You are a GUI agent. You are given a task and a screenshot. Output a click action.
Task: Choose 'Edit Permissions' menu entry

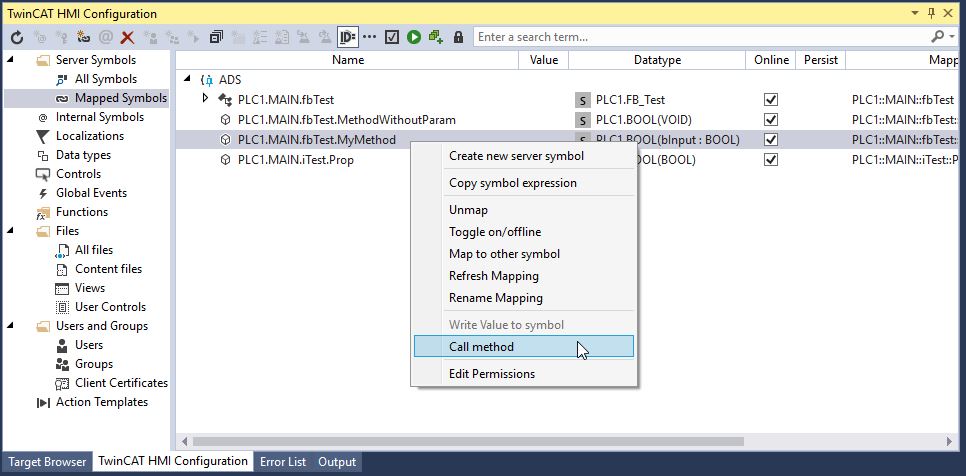[524, 374]
